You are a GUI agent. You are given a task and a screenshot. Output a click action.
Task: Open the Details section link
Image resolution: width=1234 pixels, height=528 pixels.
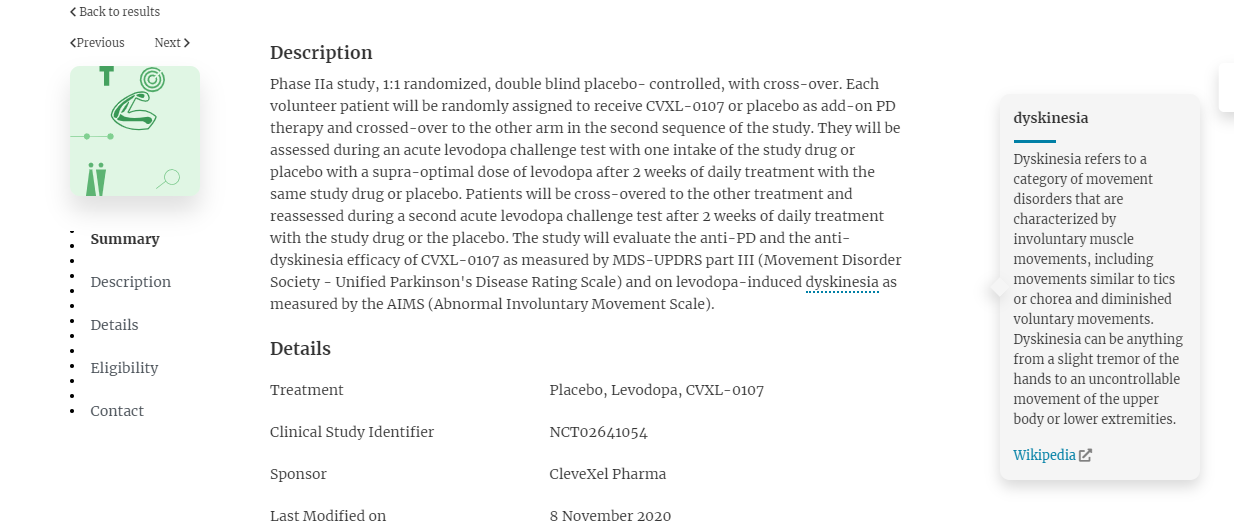tap(115, 325)
